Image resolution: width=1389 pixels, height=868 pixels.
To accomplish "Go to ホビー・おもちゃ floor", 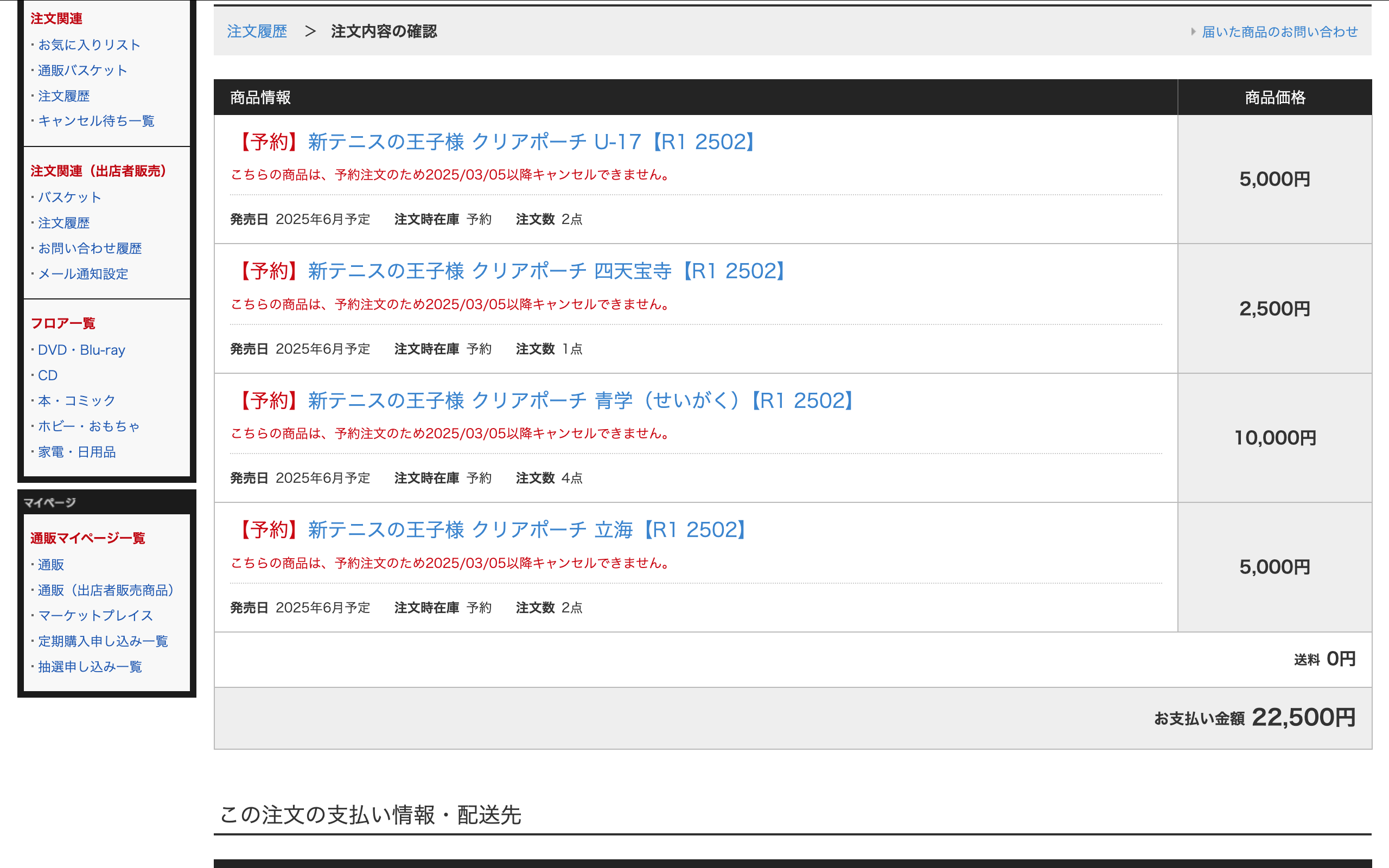I will 89,426.
